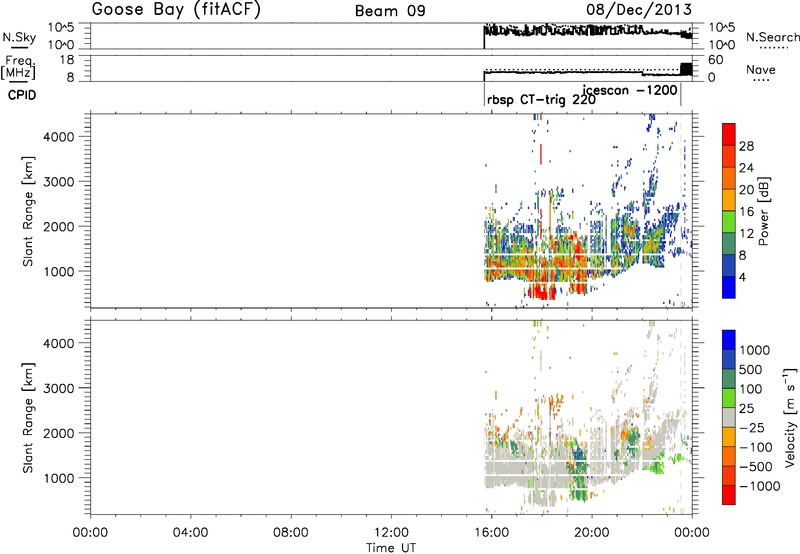Click the "4" label on the power colorbar
The image size is (800, 554).
(x=743, y=277)
